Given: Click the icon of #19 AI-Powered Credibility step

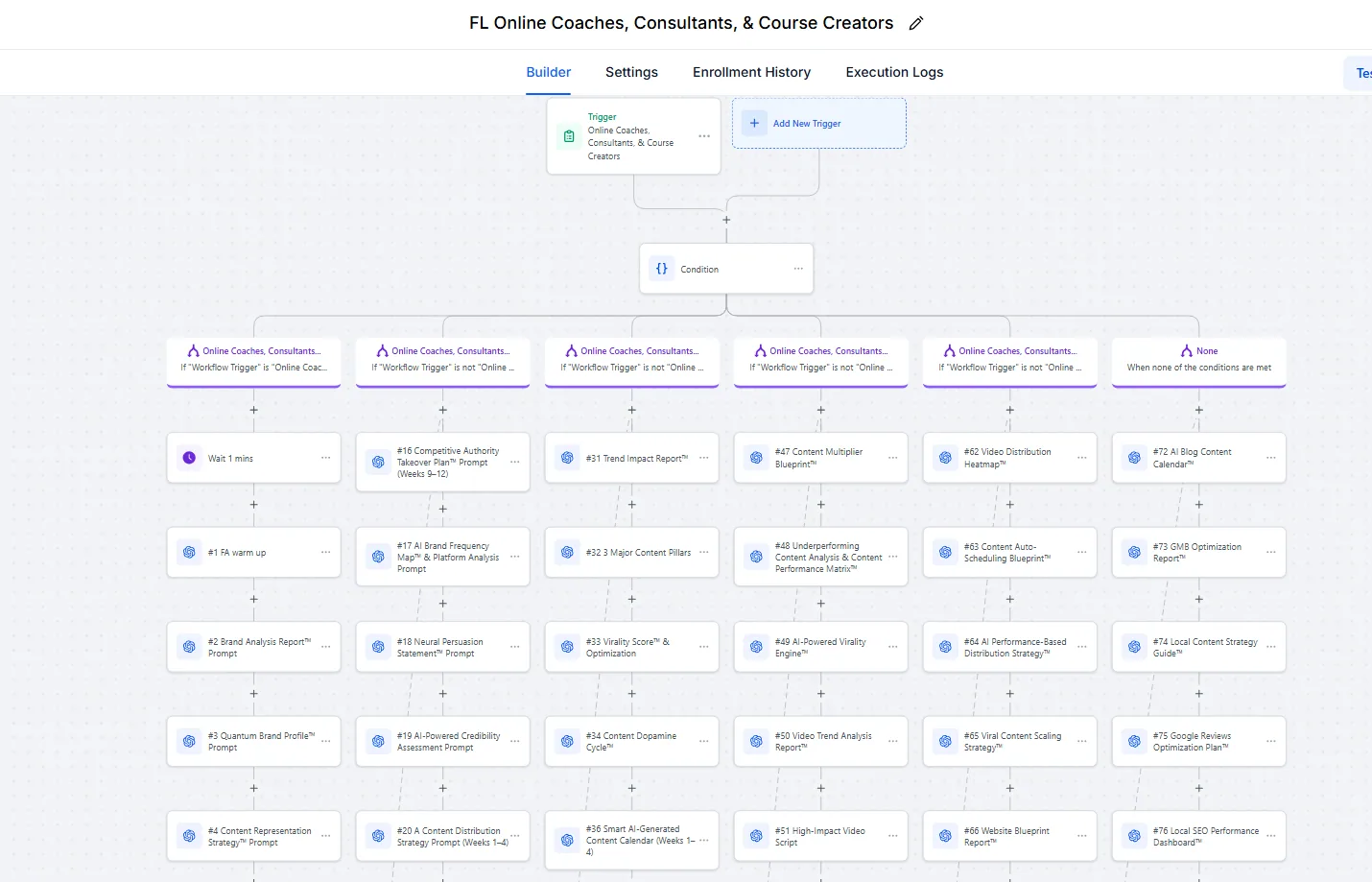Looking at the screenshot, I should point(378,741).
